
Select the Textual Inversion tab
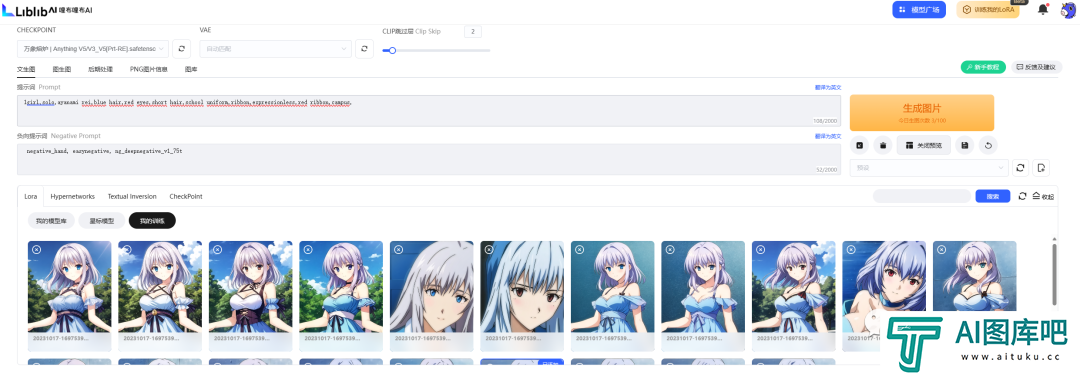[x=132, y=196]
